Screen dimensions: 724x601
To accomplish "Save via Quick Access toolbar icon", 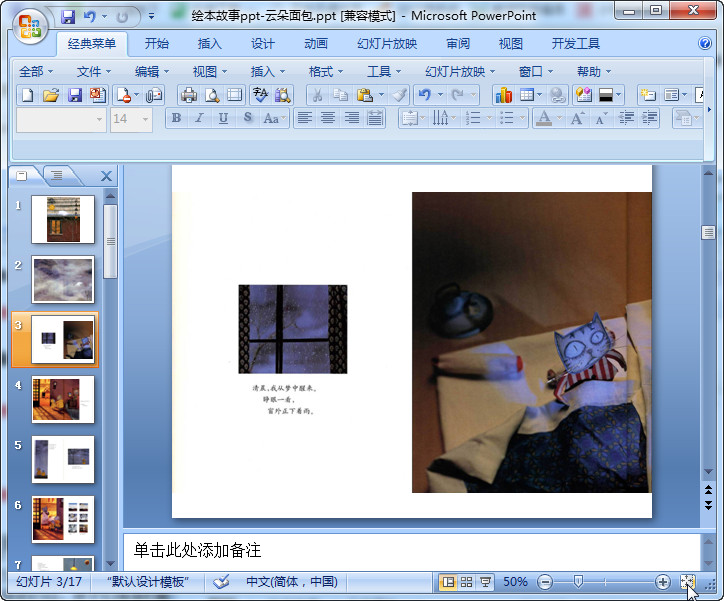I will coord(68,17).
